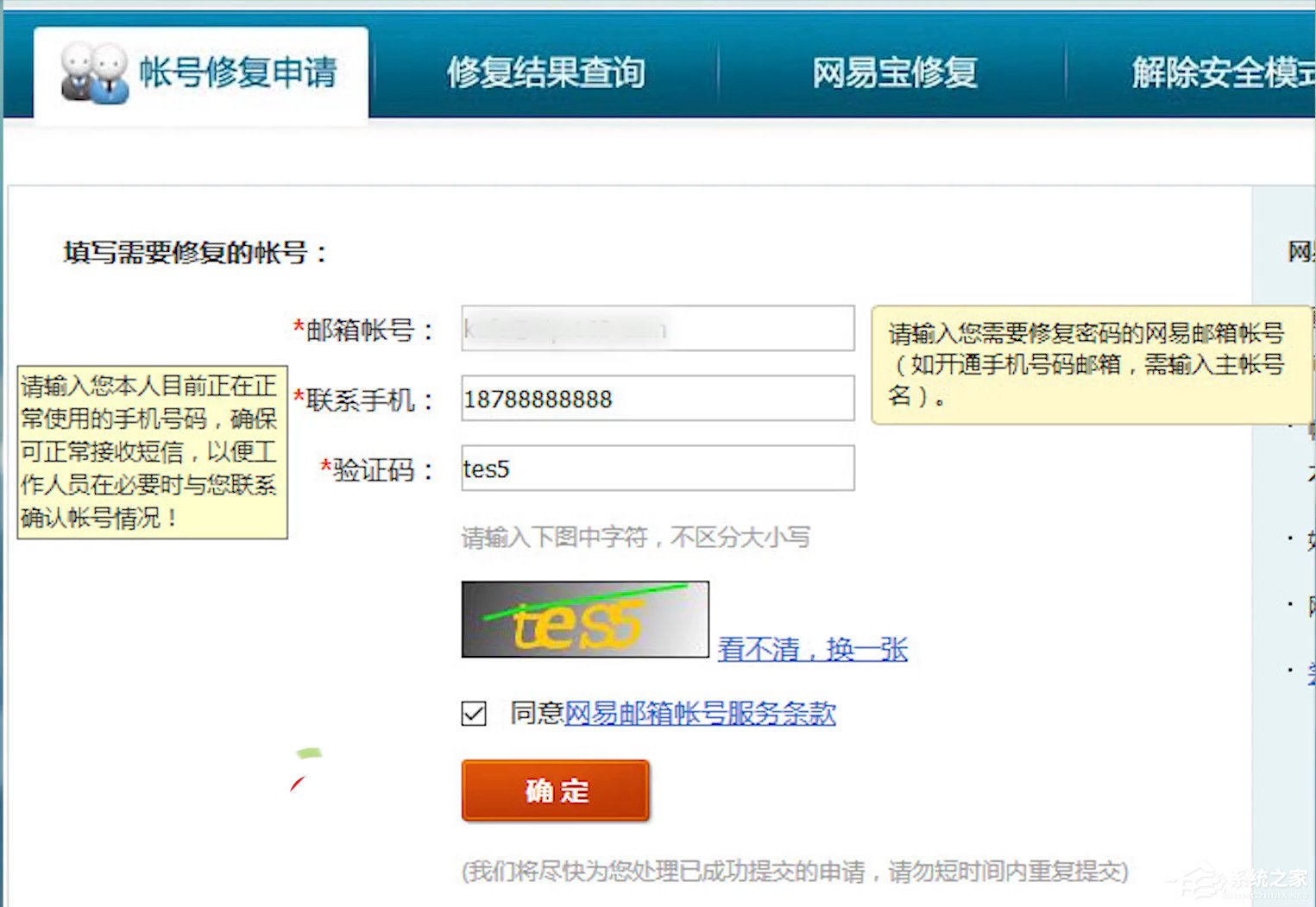Select the 联系手机 phone number field
Image resolution: width=1316 pixels, height=907 pixels.
[x=656, y=398]
